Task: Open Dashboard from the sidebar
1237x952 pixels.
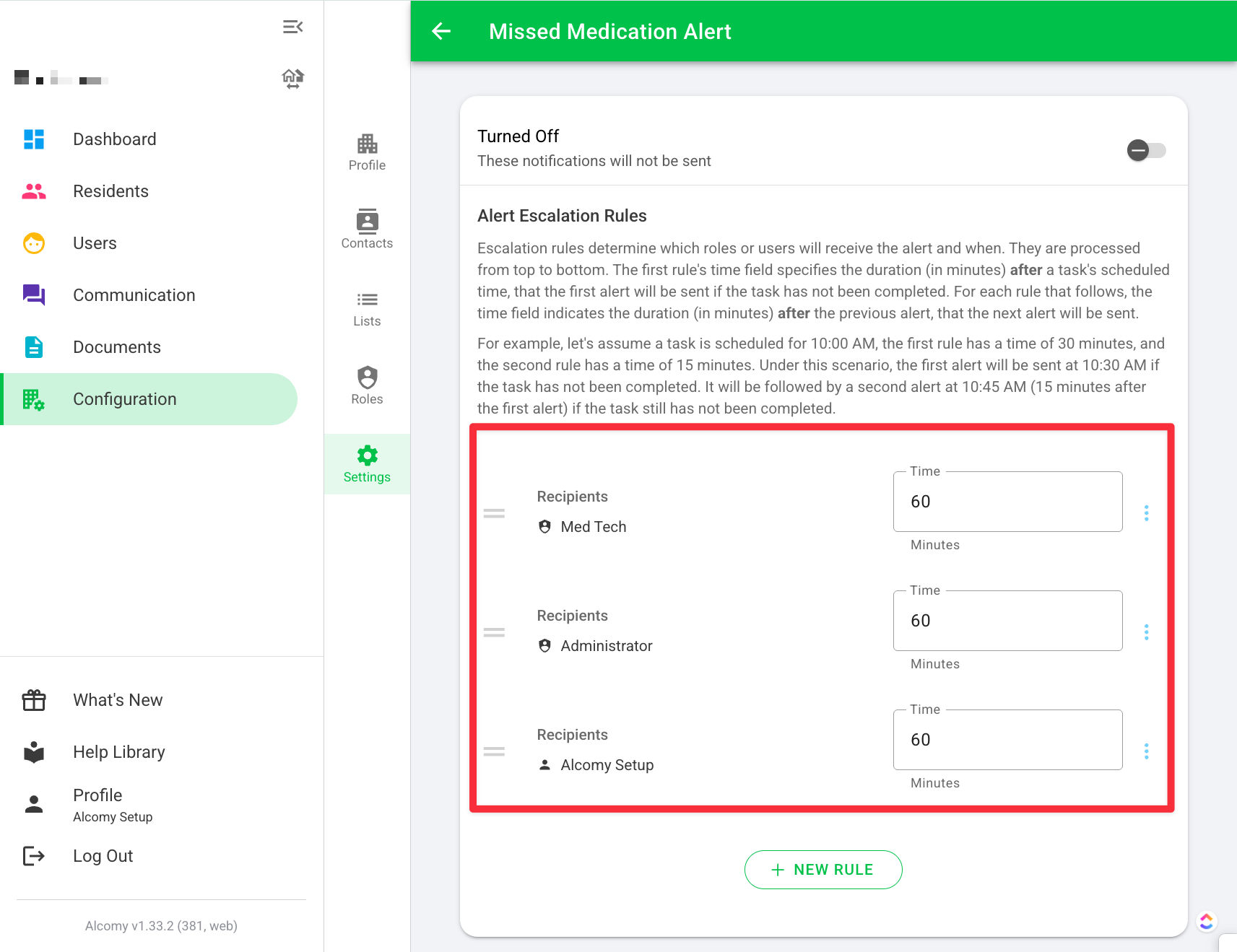Action: (x=149, y=139)
